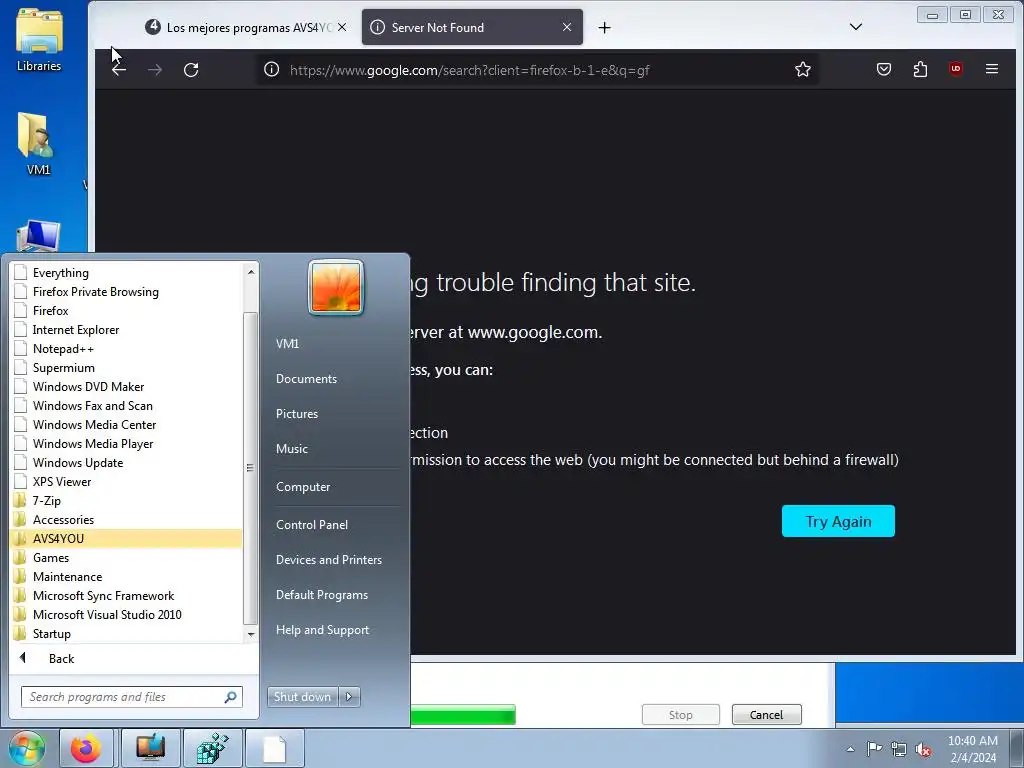The width and height of the screenshot is (1024, 768).
Task: Open a new tab with plus
Action: [605, 27]
